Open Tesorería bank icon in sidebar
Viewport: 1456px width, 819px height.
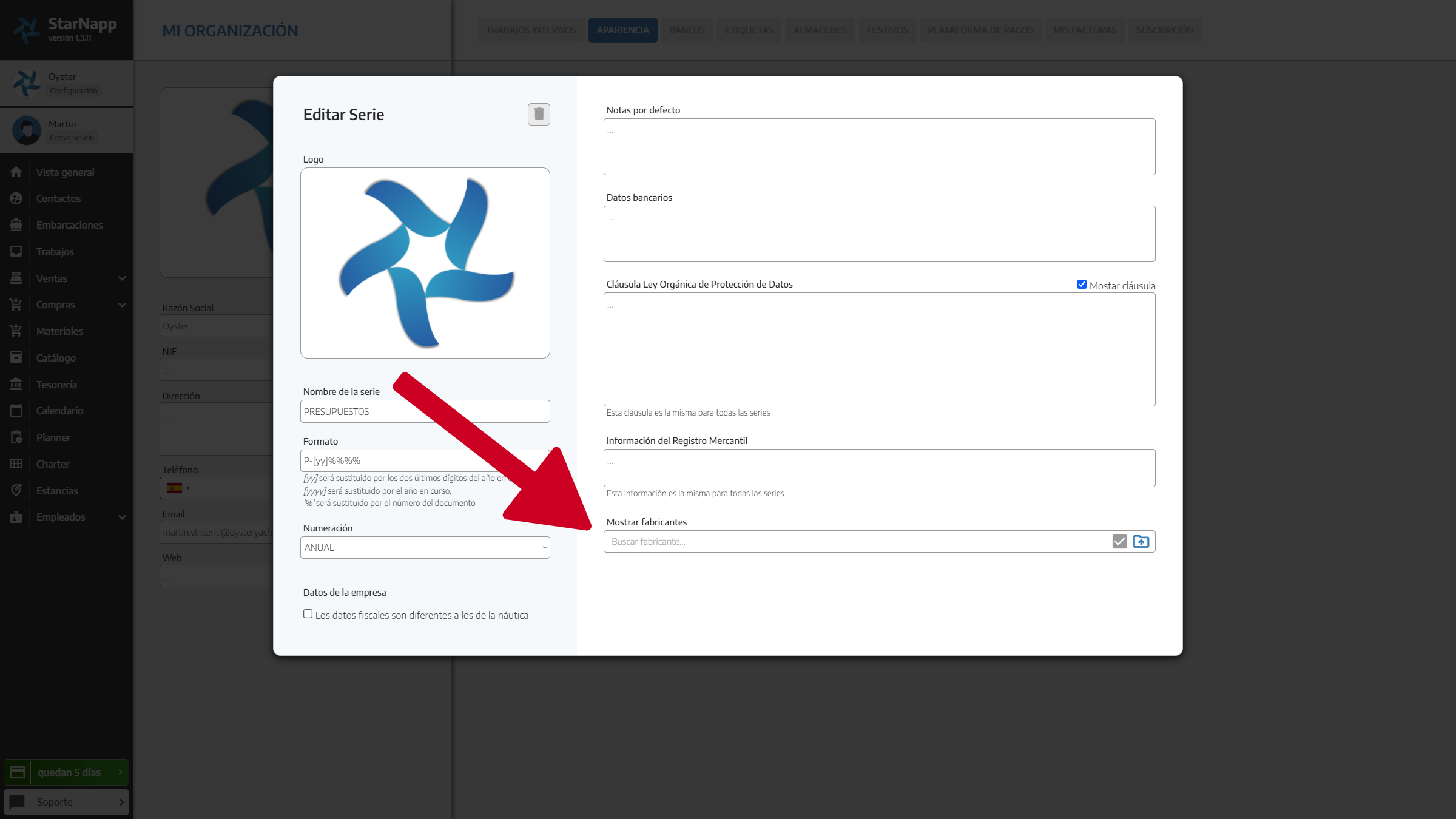pyautogui.click(x=16, y=384)
